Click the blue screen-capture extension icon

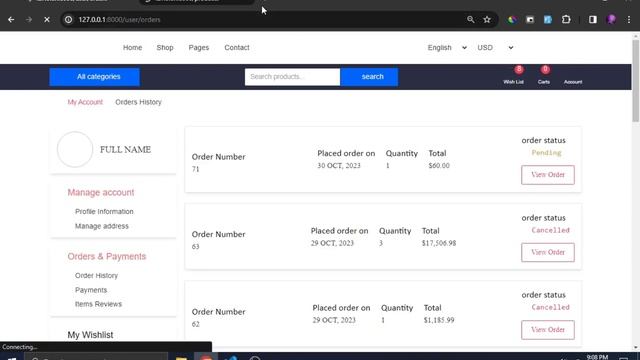(x=548, y=20)
